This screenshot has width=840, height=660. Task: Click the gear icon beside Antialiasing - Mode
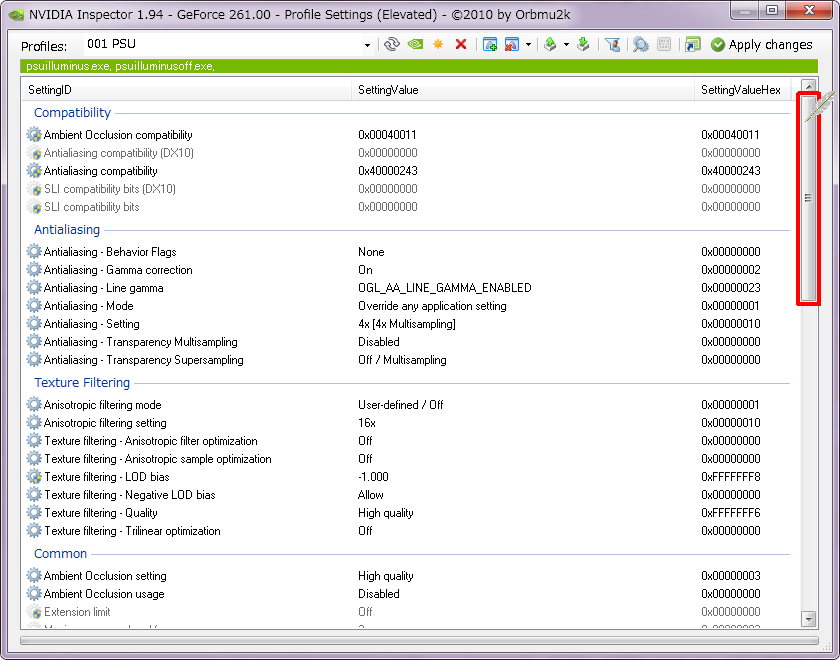34,305
